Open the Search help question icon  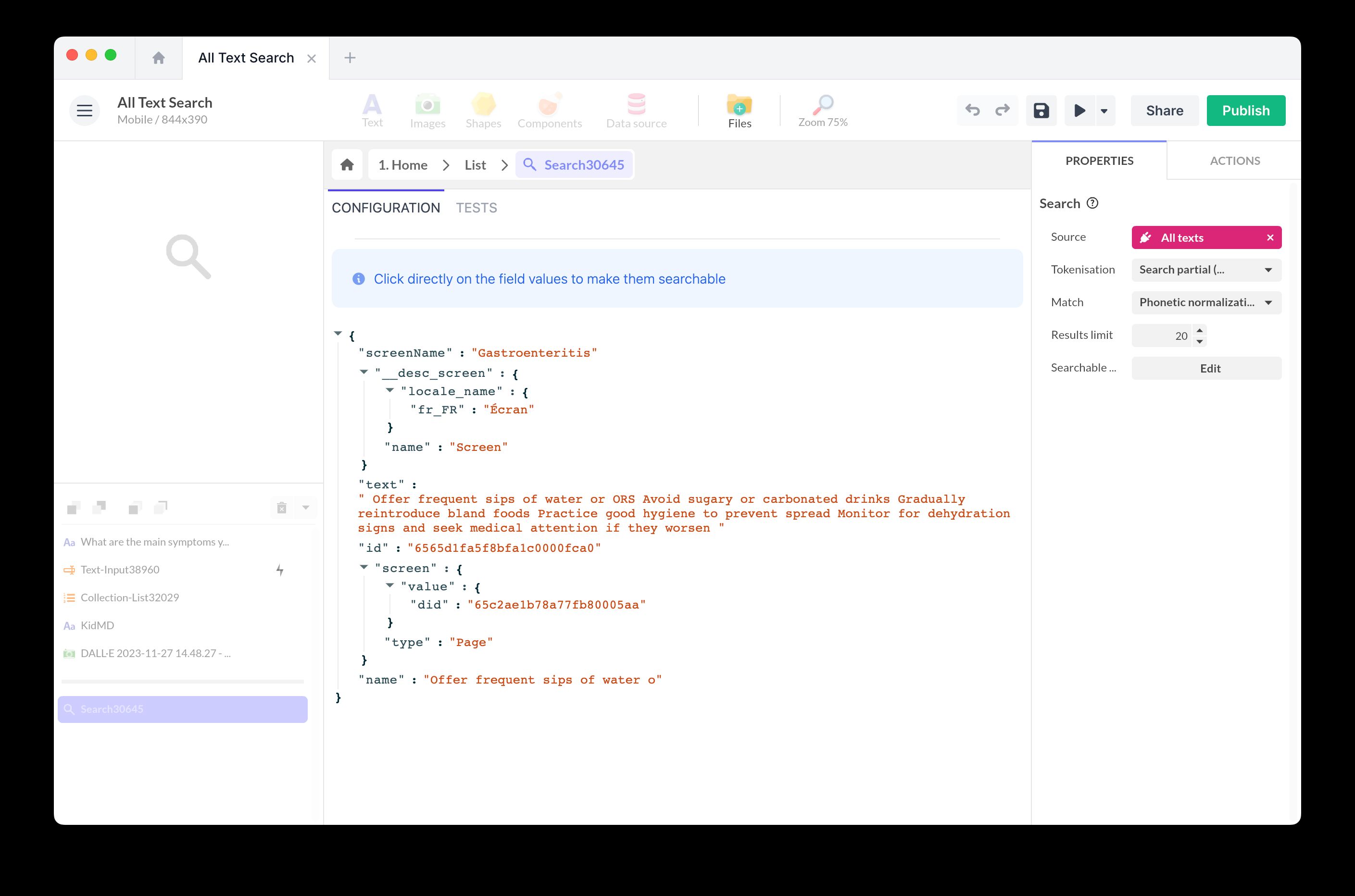pyautogui.click(x=1092, y=203)
